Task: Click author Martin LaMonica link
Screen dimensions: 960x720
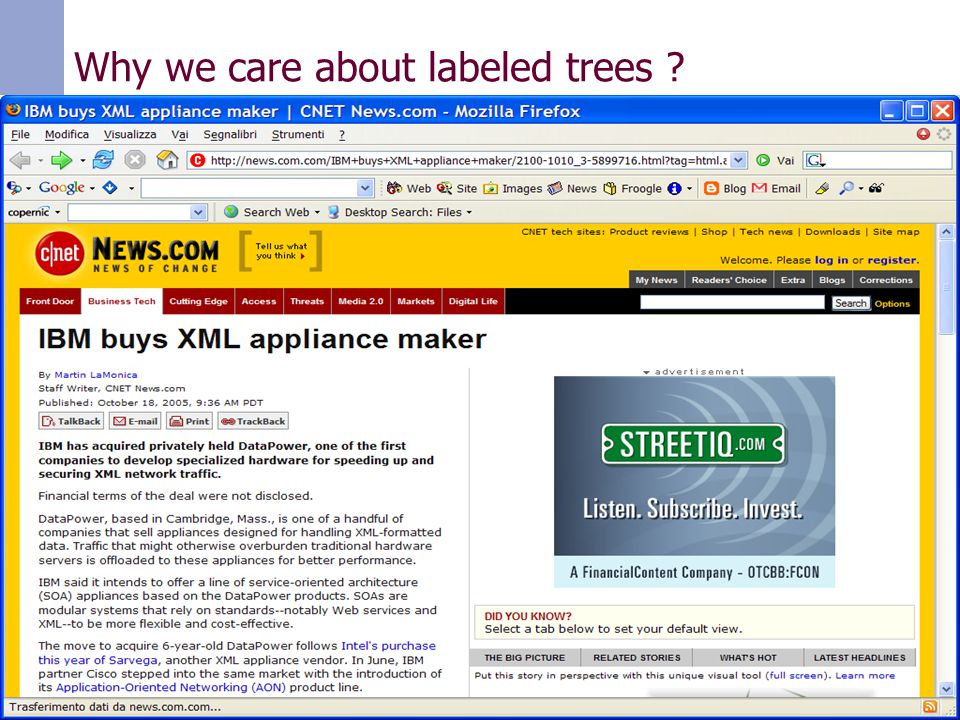Action: click(x=96, y=375)
